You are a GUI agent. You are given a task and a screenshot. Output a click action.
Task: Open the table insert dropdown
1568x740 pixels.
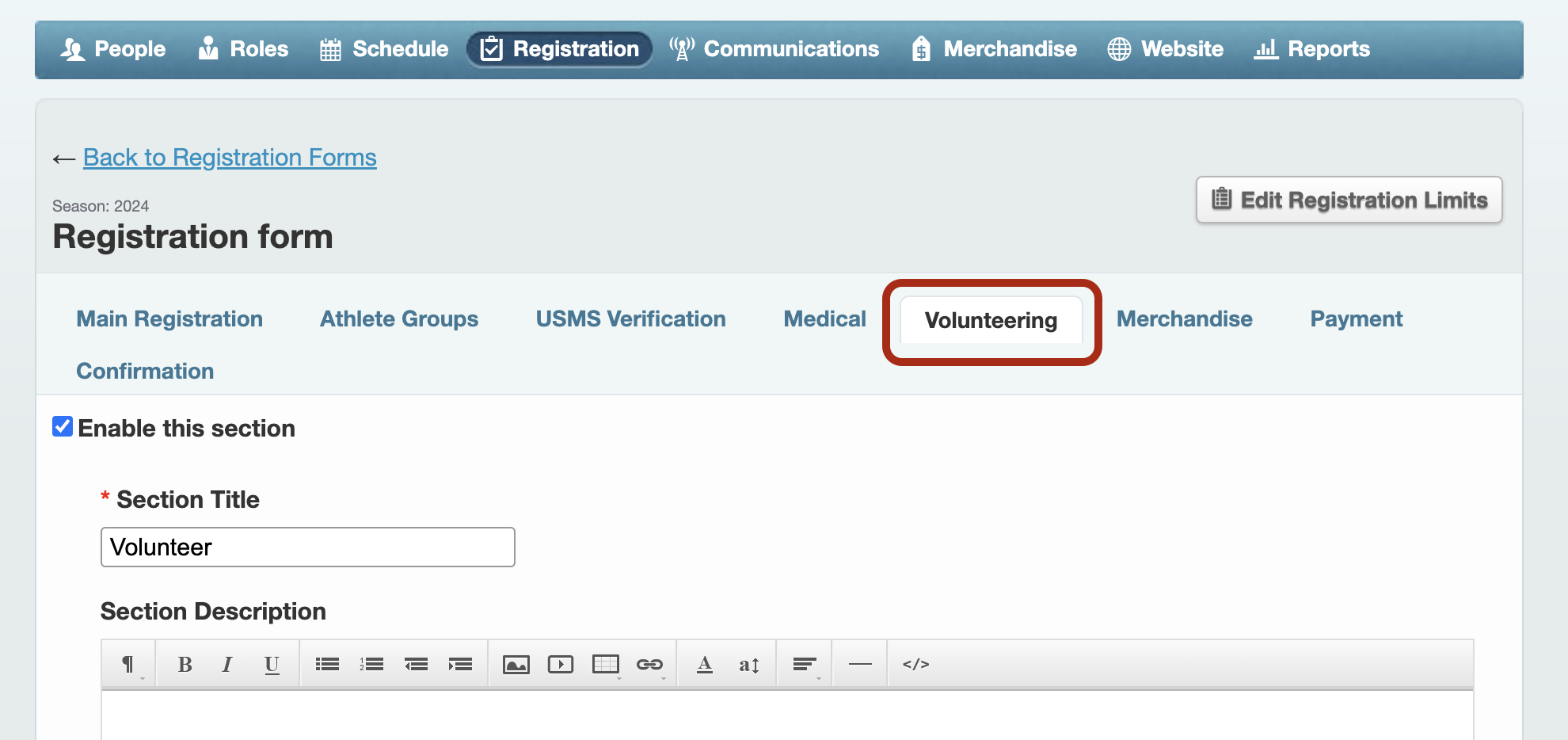(606, 664)
